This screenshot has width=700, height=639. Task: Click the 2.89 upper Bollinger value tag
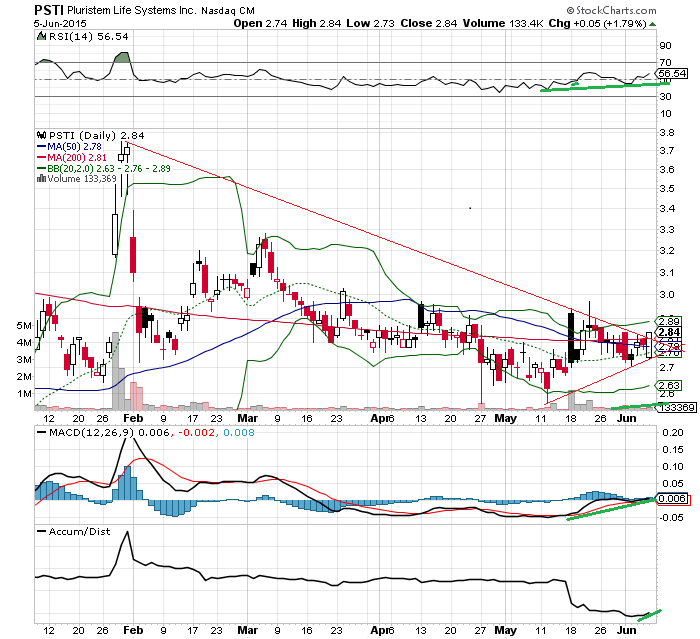coord(669,321)
